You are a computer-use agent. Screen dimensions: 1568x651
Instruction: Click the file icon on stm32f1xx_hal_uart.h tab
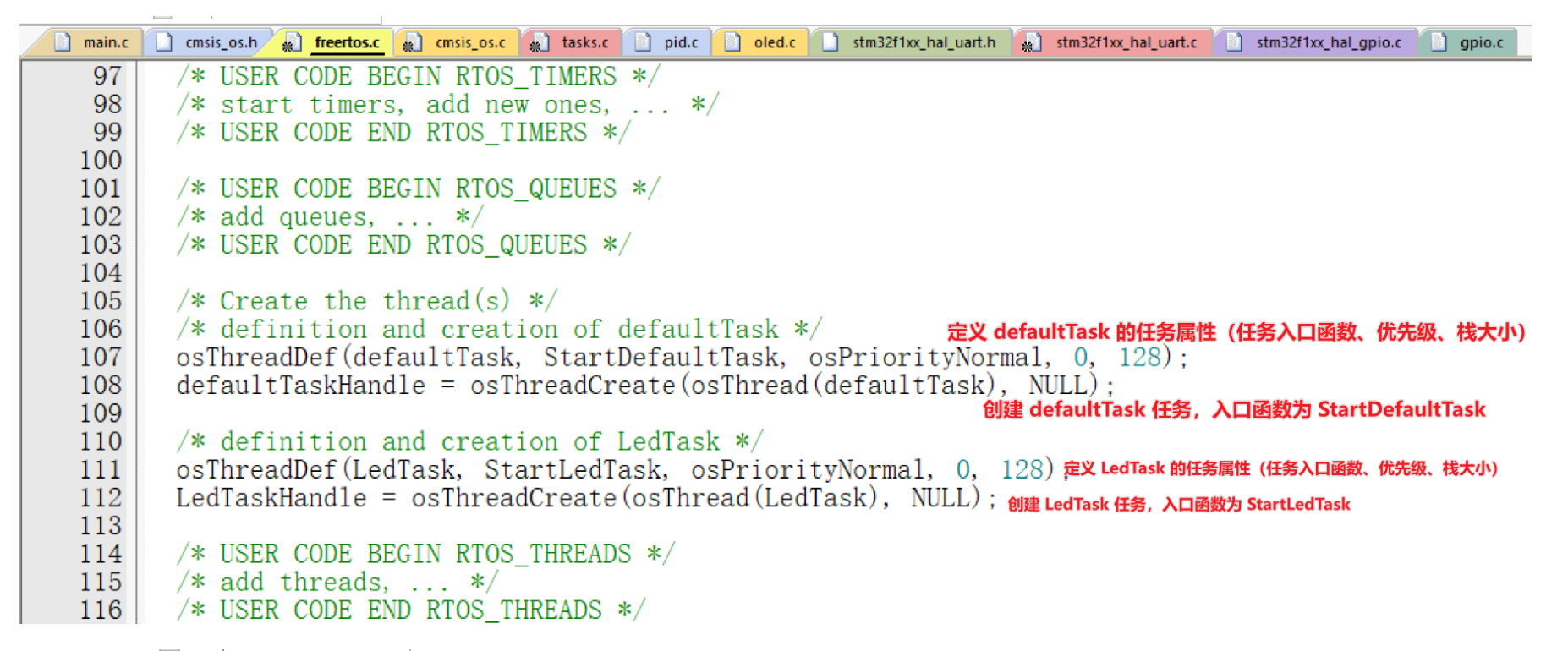coord(831,41)
